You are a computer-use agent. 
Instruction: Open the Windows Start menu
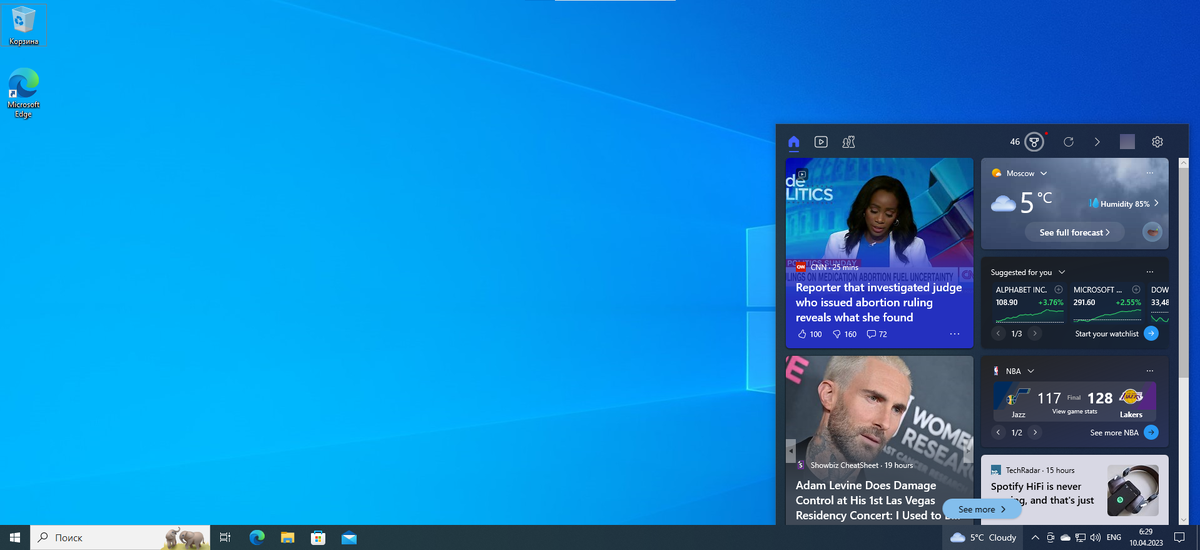(x=15, y=537)
